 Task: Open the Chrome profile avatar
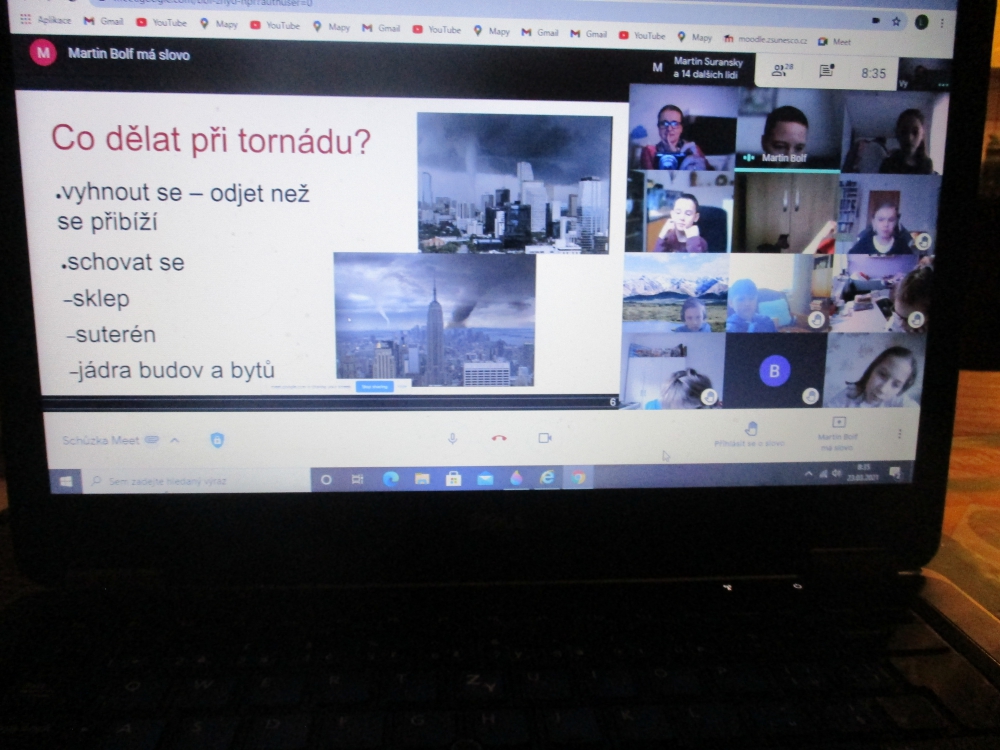click(x=921, y=22)
